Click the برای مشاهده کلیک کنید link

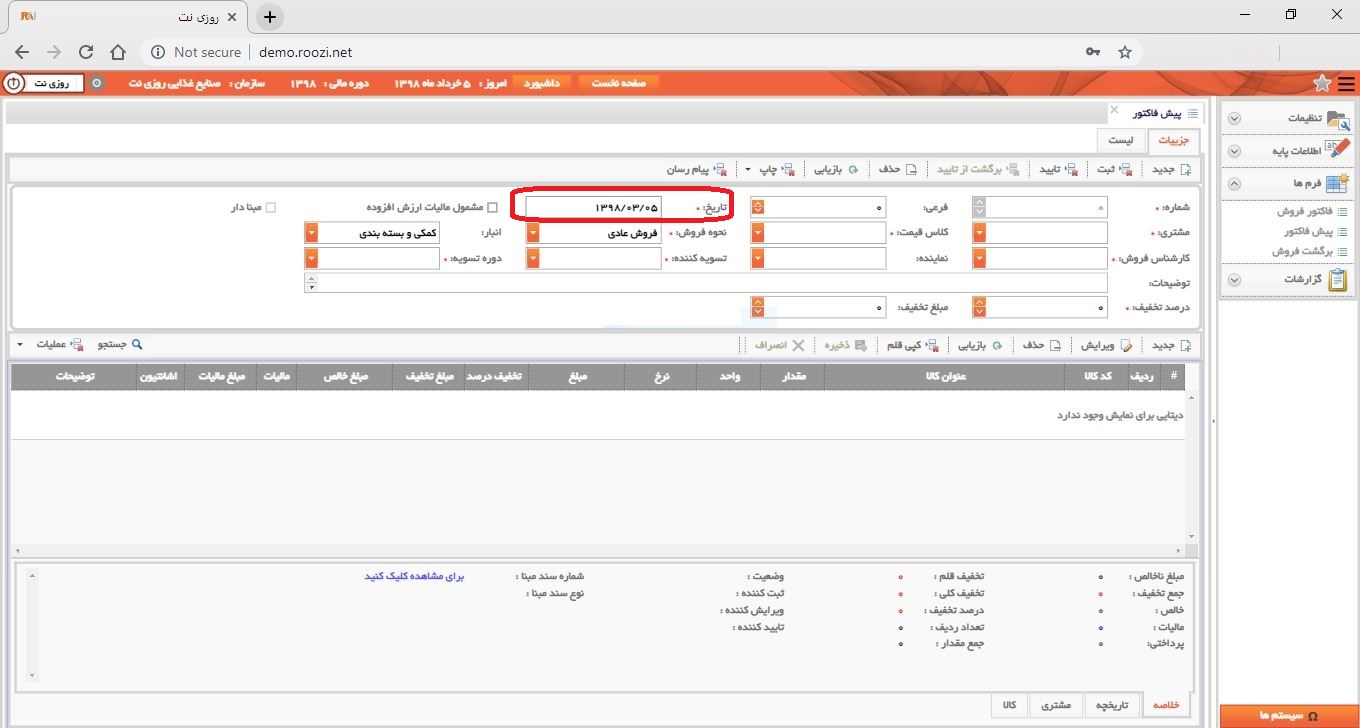pyautogui.click(x=415, y=577)
